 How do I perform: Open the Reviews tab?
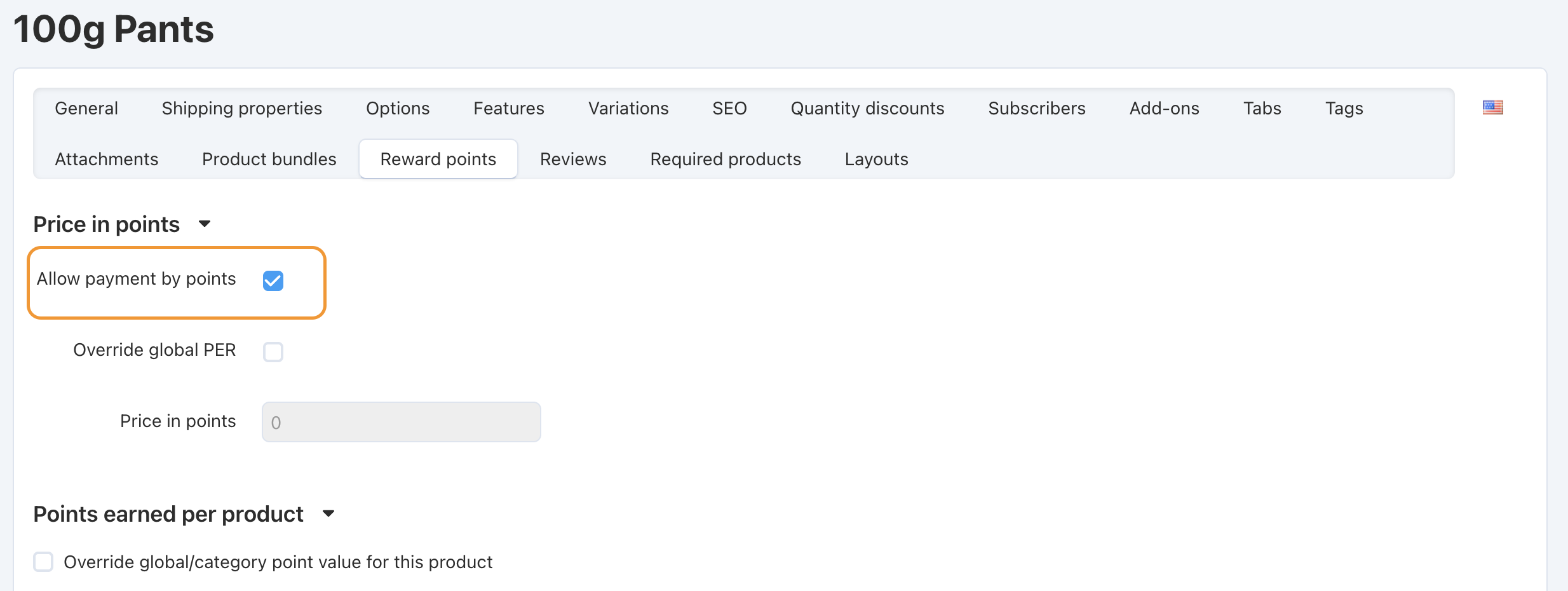tap(573, 159)
